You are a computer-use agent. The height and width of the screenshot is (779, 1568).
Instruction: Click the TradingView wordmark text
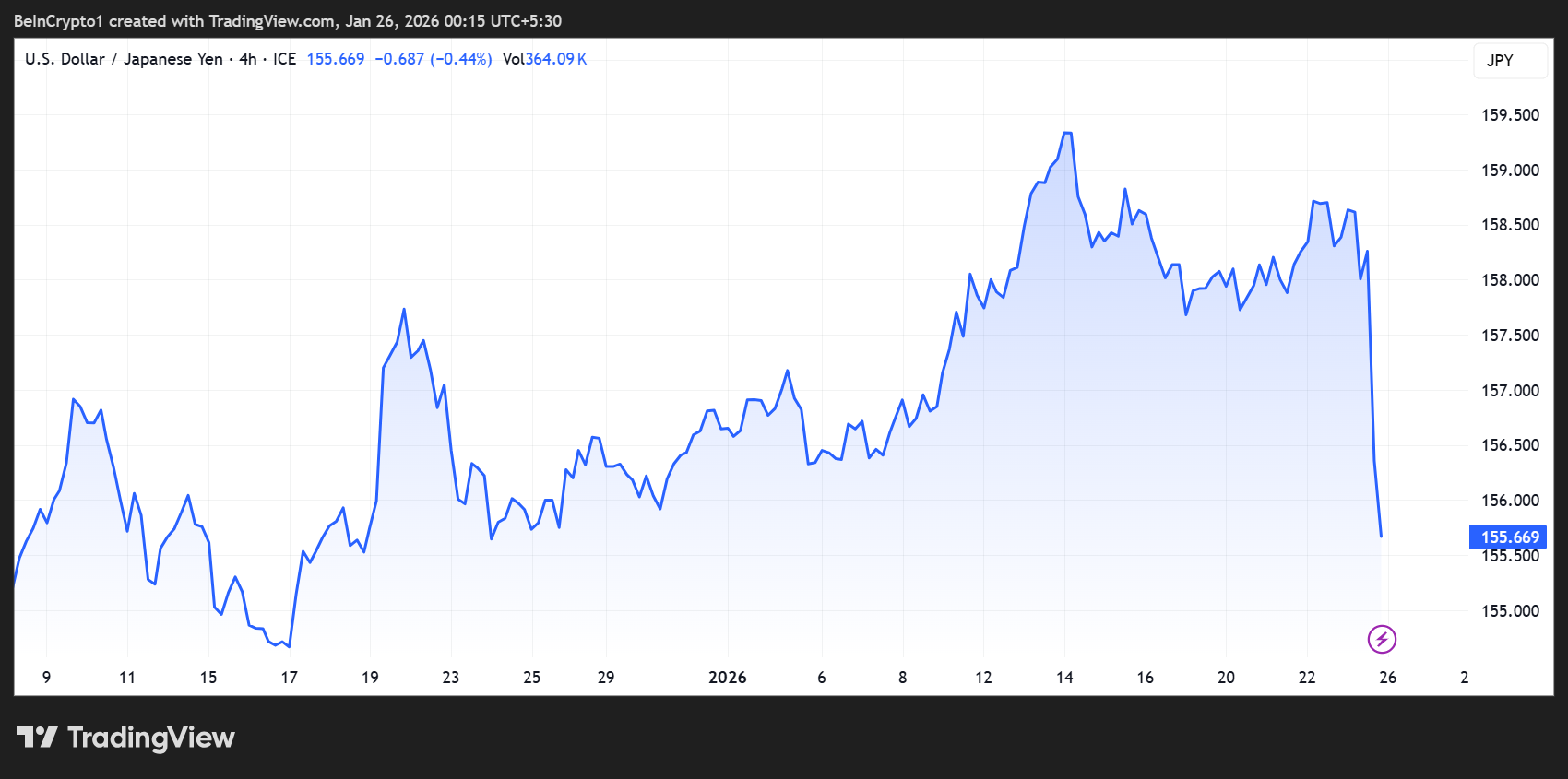pos(151,738)
